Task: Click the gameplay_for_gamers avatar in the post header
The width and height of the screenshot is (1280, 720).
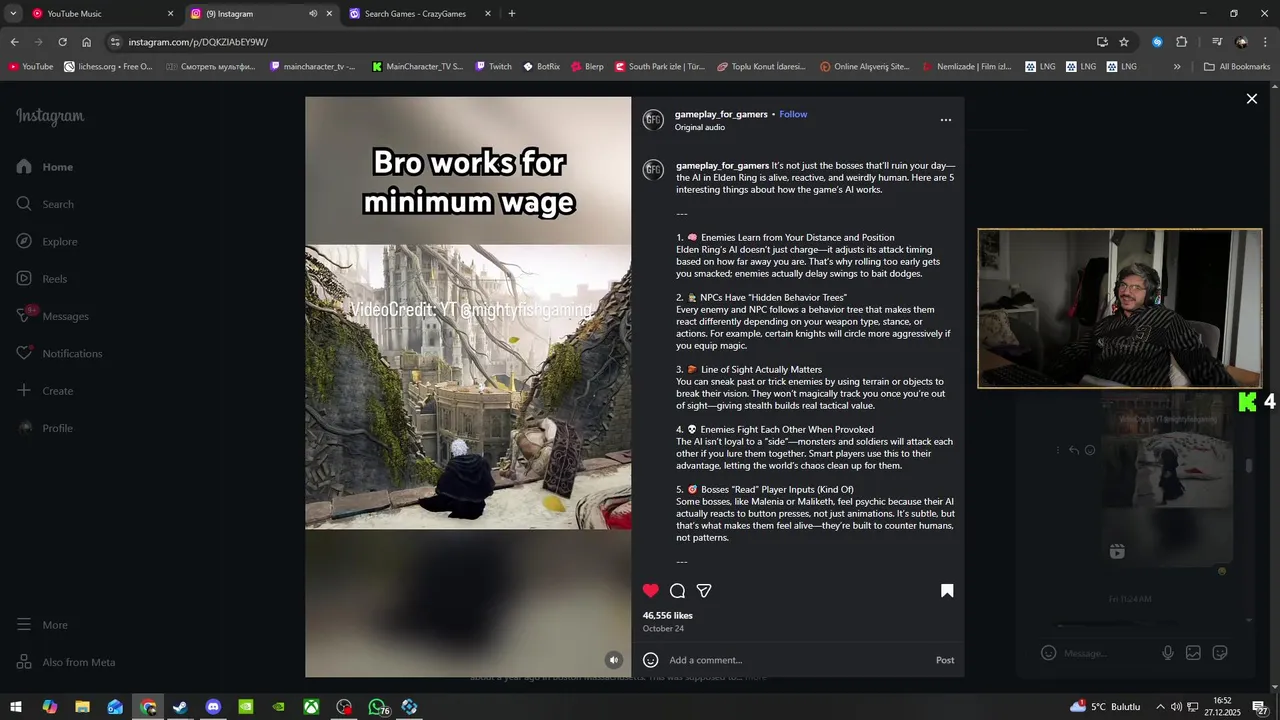Action: tap(653, 120)
